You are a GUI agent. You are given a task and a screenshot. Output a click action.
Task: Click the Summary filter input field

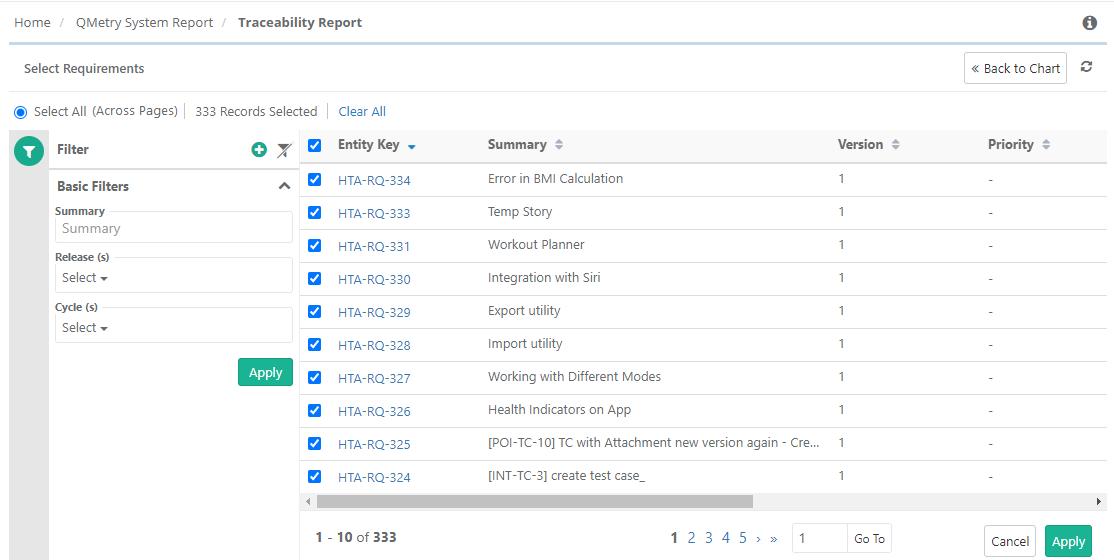click(x=173, y=229)
